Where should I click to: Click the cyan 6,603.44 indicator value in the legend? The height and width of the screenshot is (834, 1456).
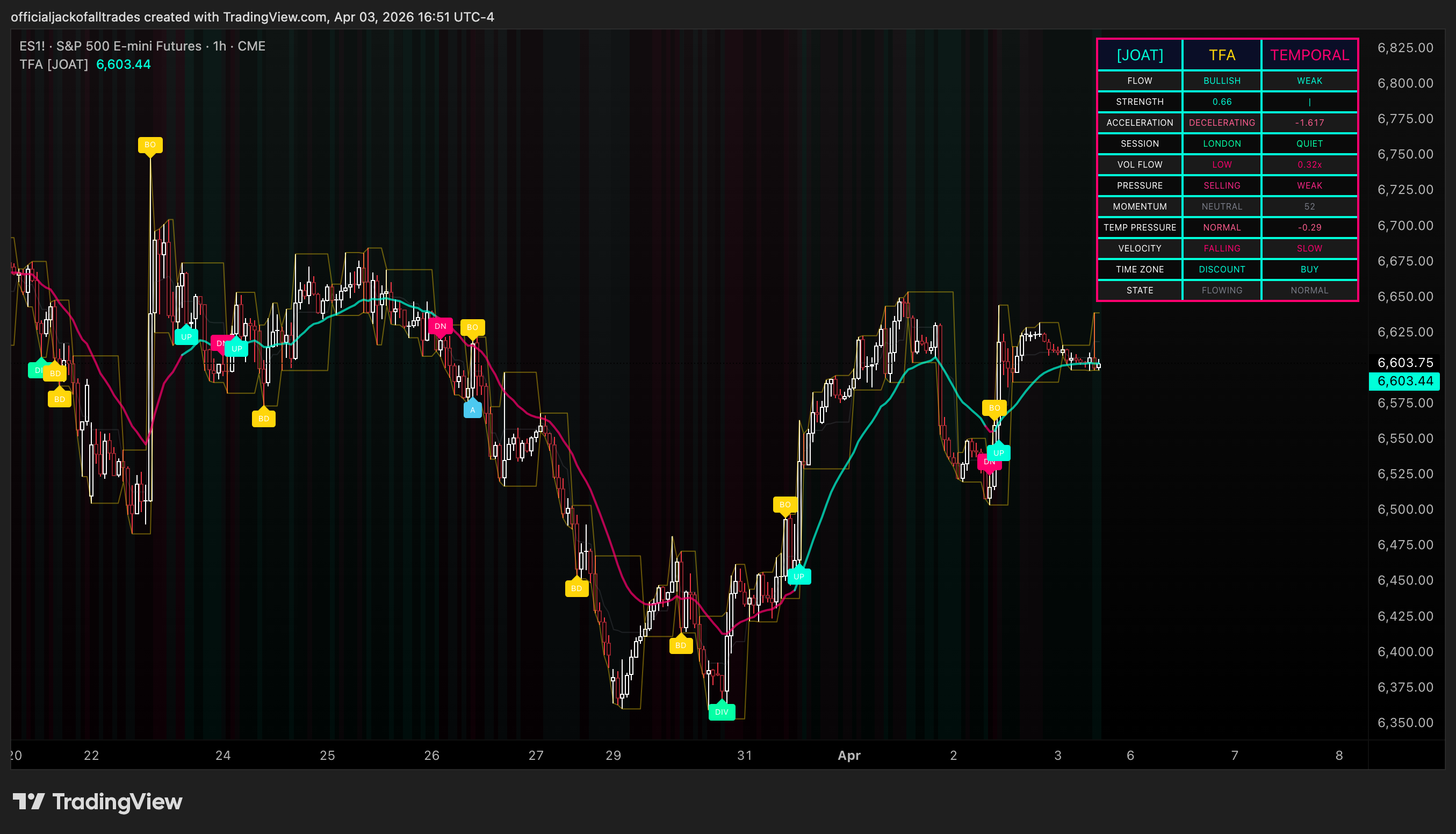click(x=123, y=64)
